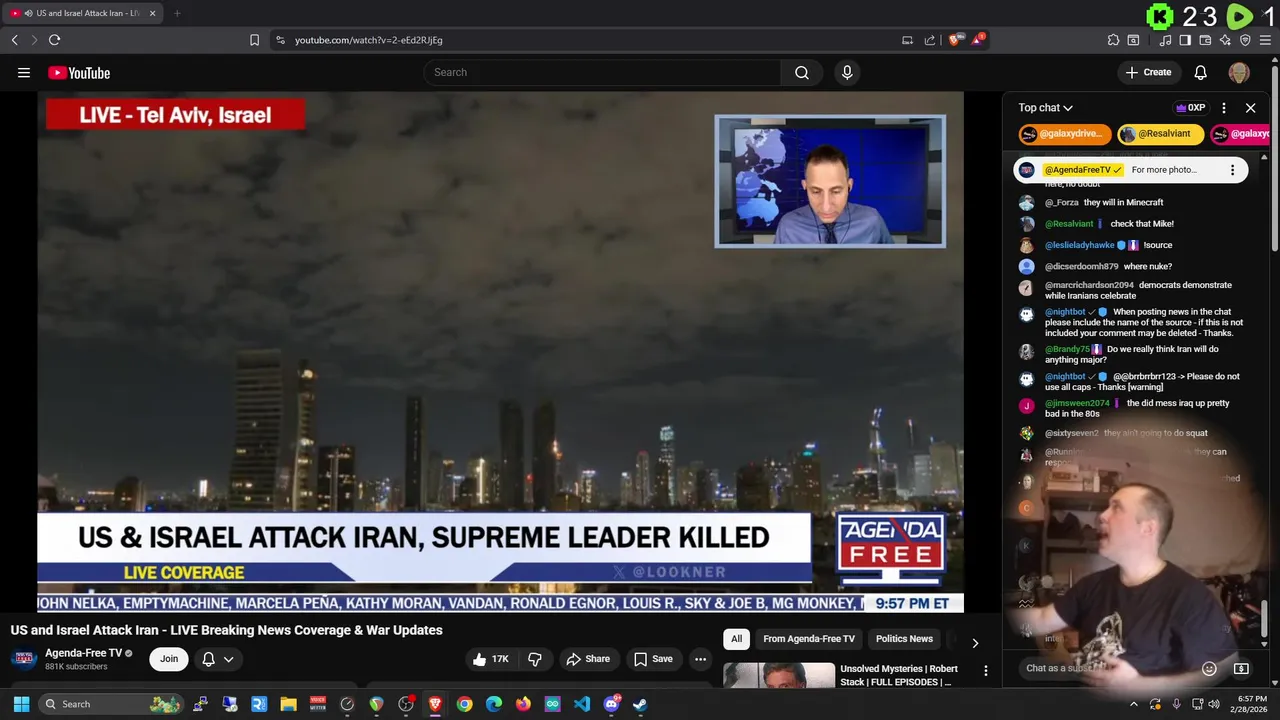1280x720 pixels.
Task: Open the Agenda-Free TV channel avatar
Action: [24, 659]
